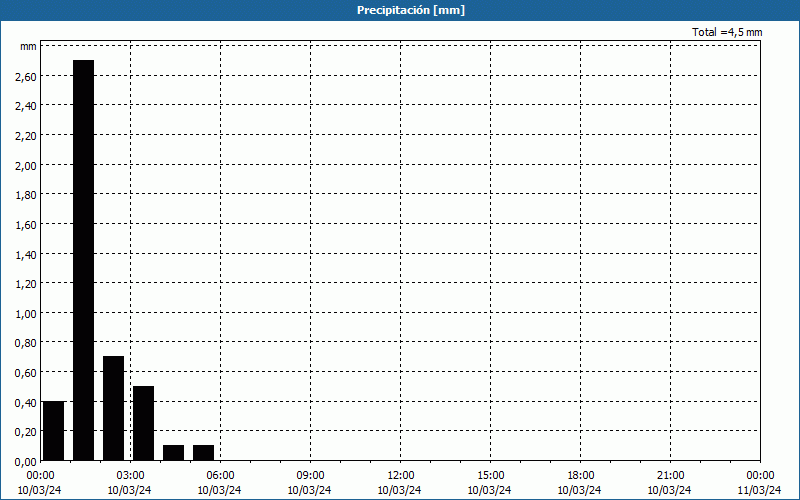Click the 03:00 time axis label

coord(130,476)
